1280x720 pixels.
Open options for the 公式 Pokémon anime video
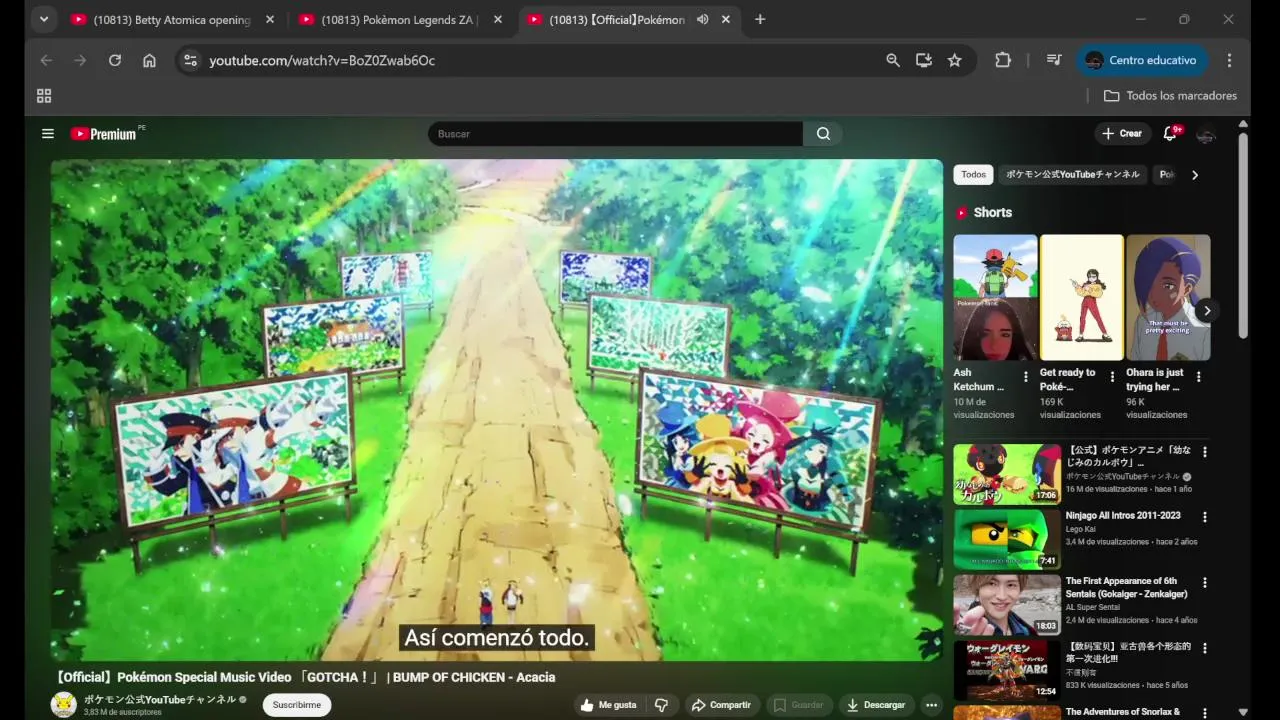(x=1205, y=452)
